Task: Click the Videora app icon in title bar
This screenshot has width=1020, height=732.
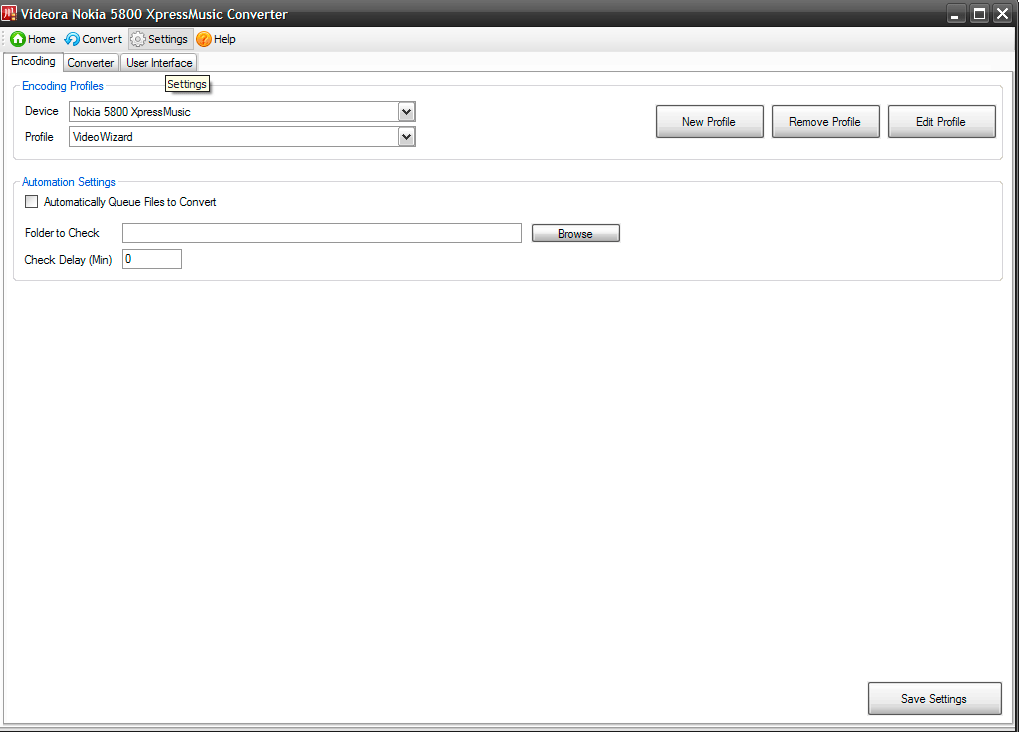Action: click(9, 13)
